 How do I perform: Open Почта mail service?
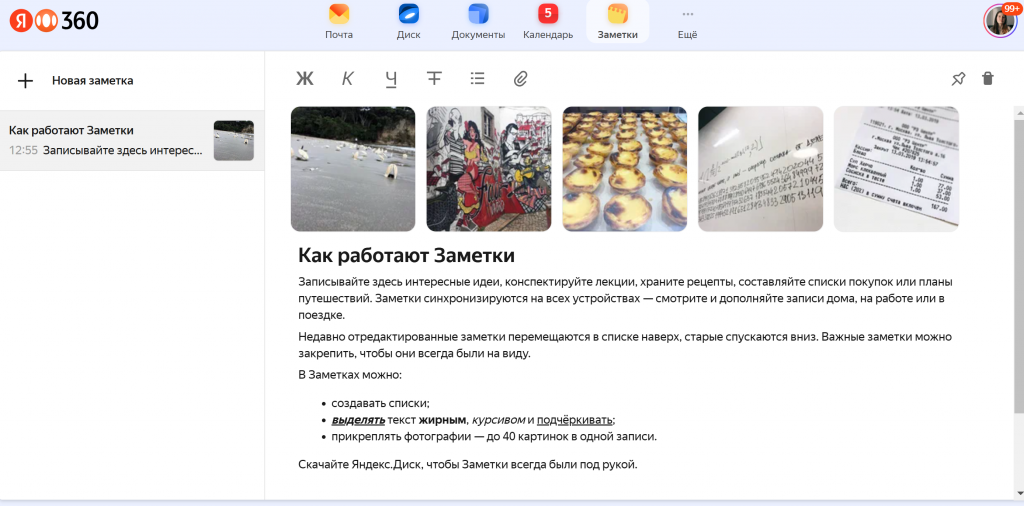tap(339, 22)
